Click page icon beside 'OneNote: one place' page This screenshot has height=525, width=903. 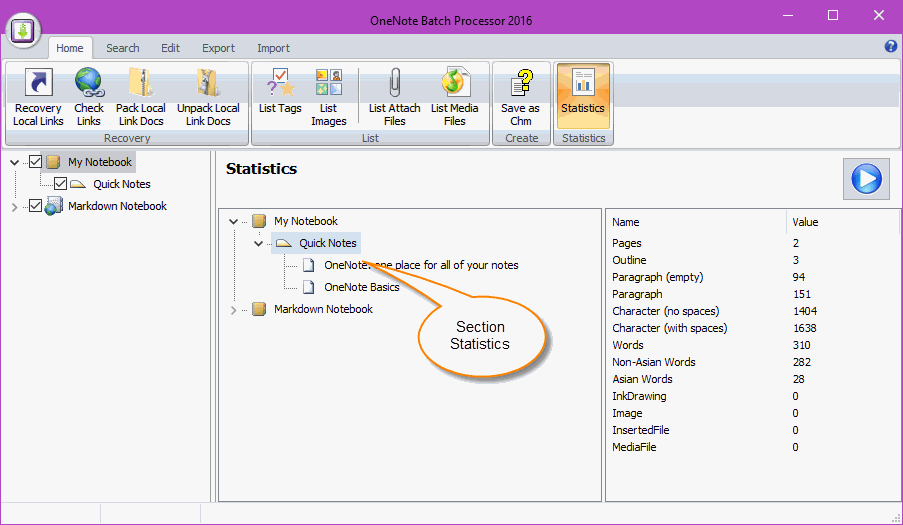309,265
